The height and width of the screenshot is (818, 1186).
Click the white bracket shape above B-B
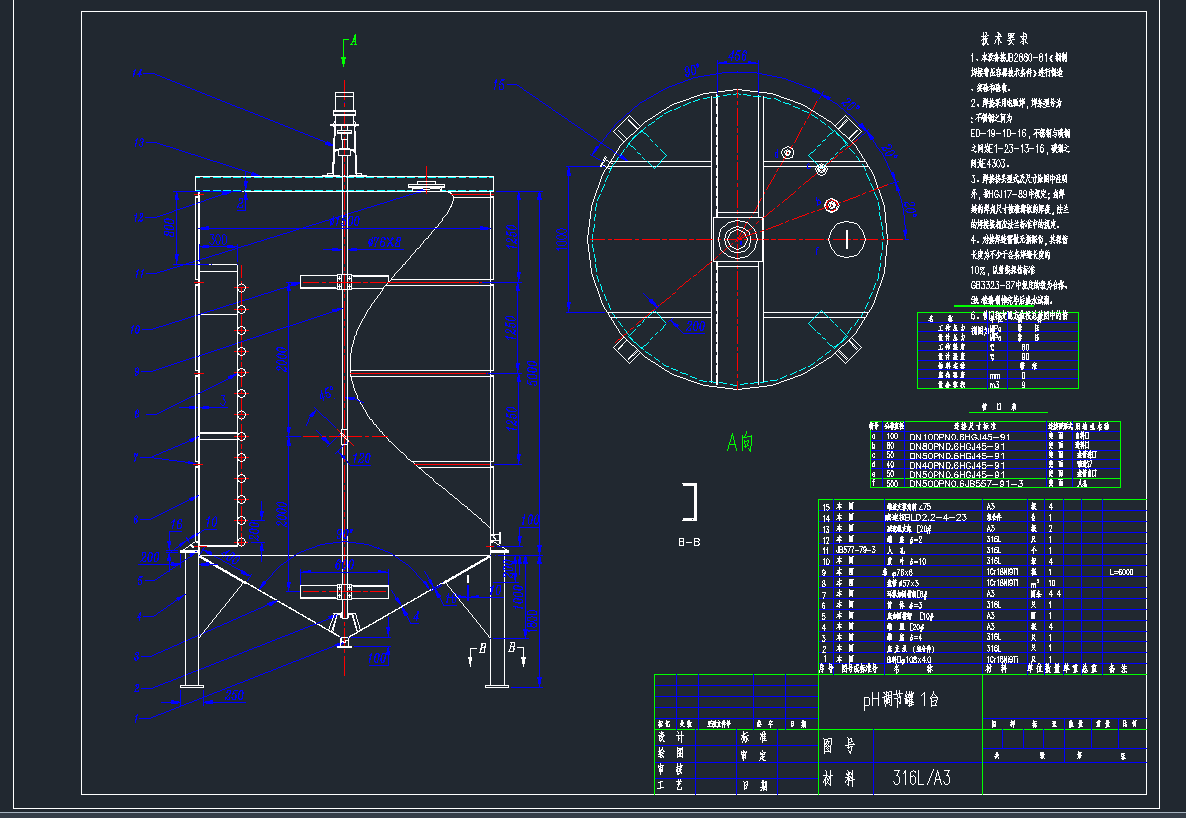point(689,502)
